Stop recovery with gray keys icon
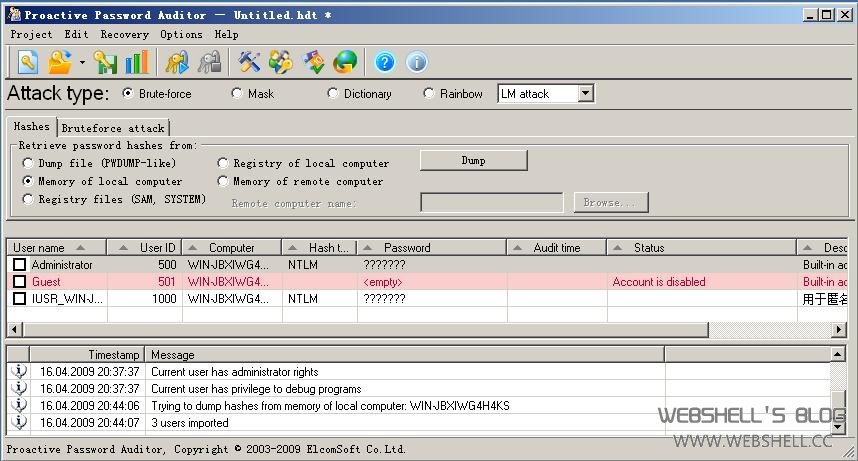 (209, 62)
